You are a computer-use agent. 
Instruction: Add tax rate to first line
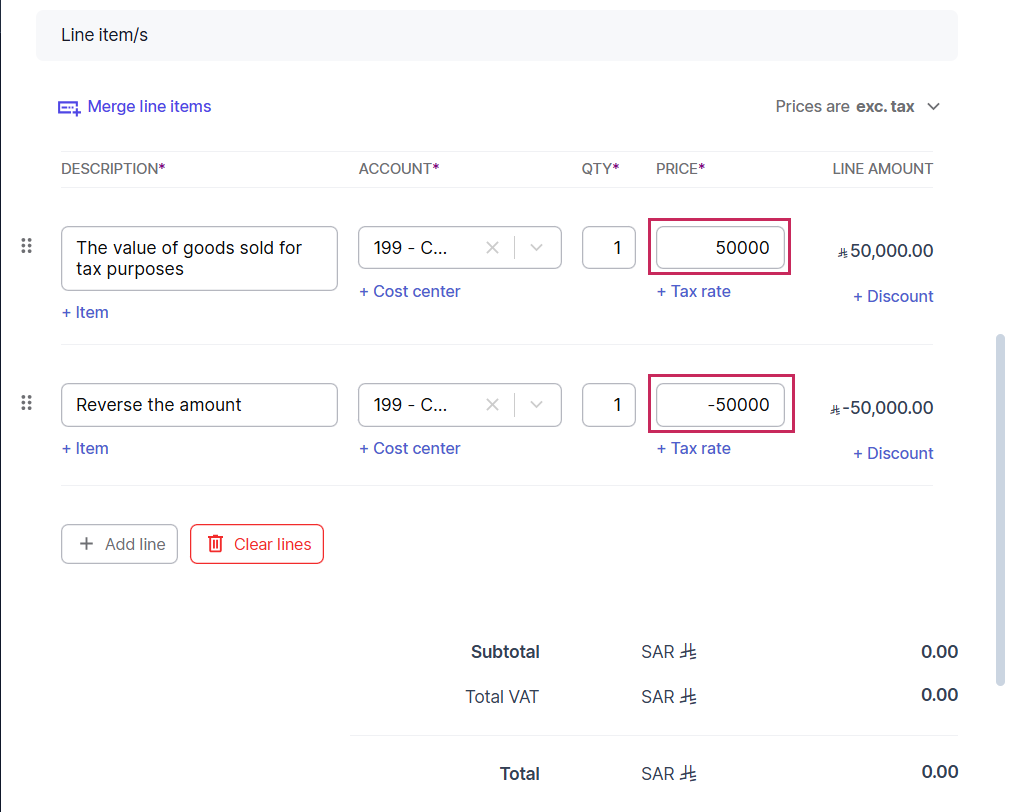(x=693, y=292)
